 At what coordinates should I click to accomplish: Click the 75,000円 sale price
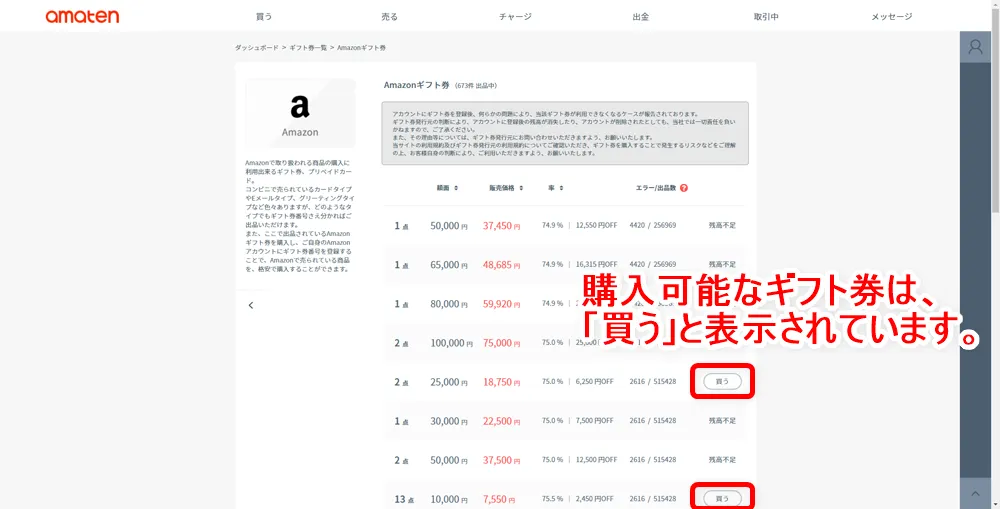pos(501,343)
